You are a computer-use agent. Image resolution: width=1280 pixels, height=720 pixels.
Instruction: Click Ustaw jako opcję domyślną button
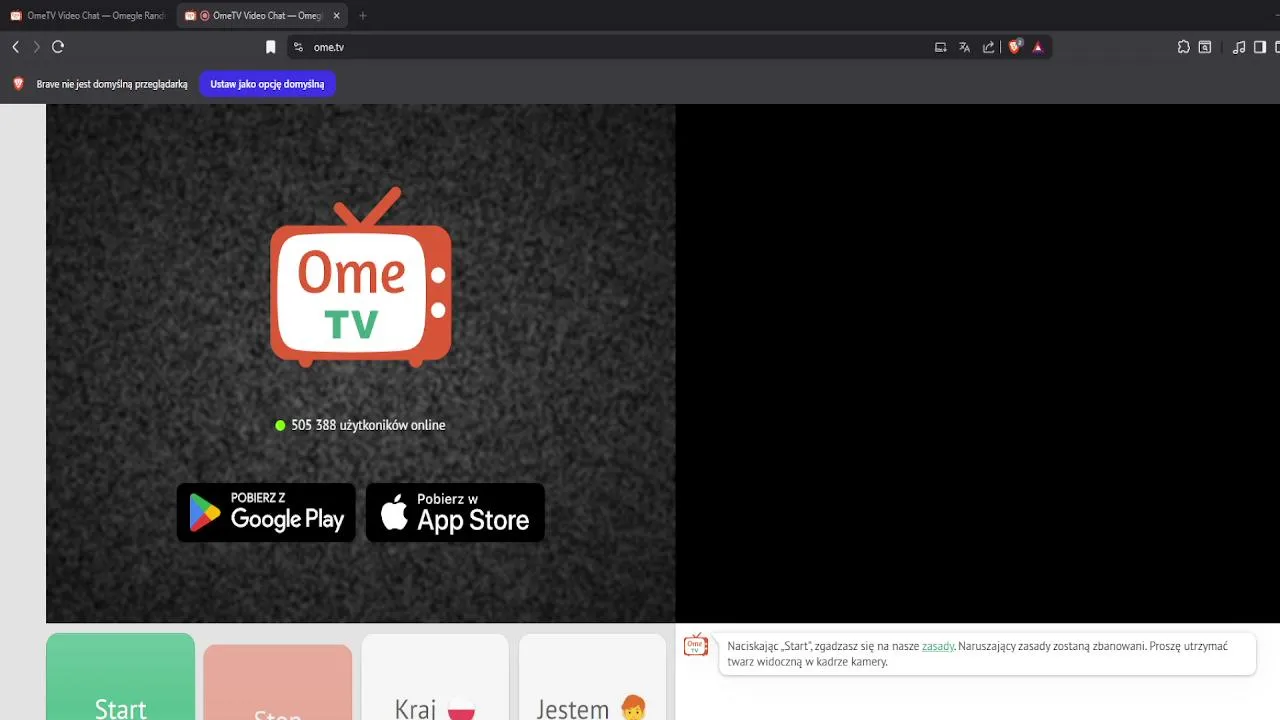[267, 84]
